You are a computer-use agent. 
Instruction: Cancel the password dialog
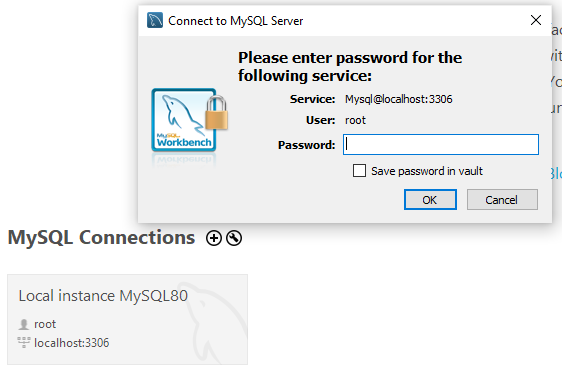(x=502, y=200)
